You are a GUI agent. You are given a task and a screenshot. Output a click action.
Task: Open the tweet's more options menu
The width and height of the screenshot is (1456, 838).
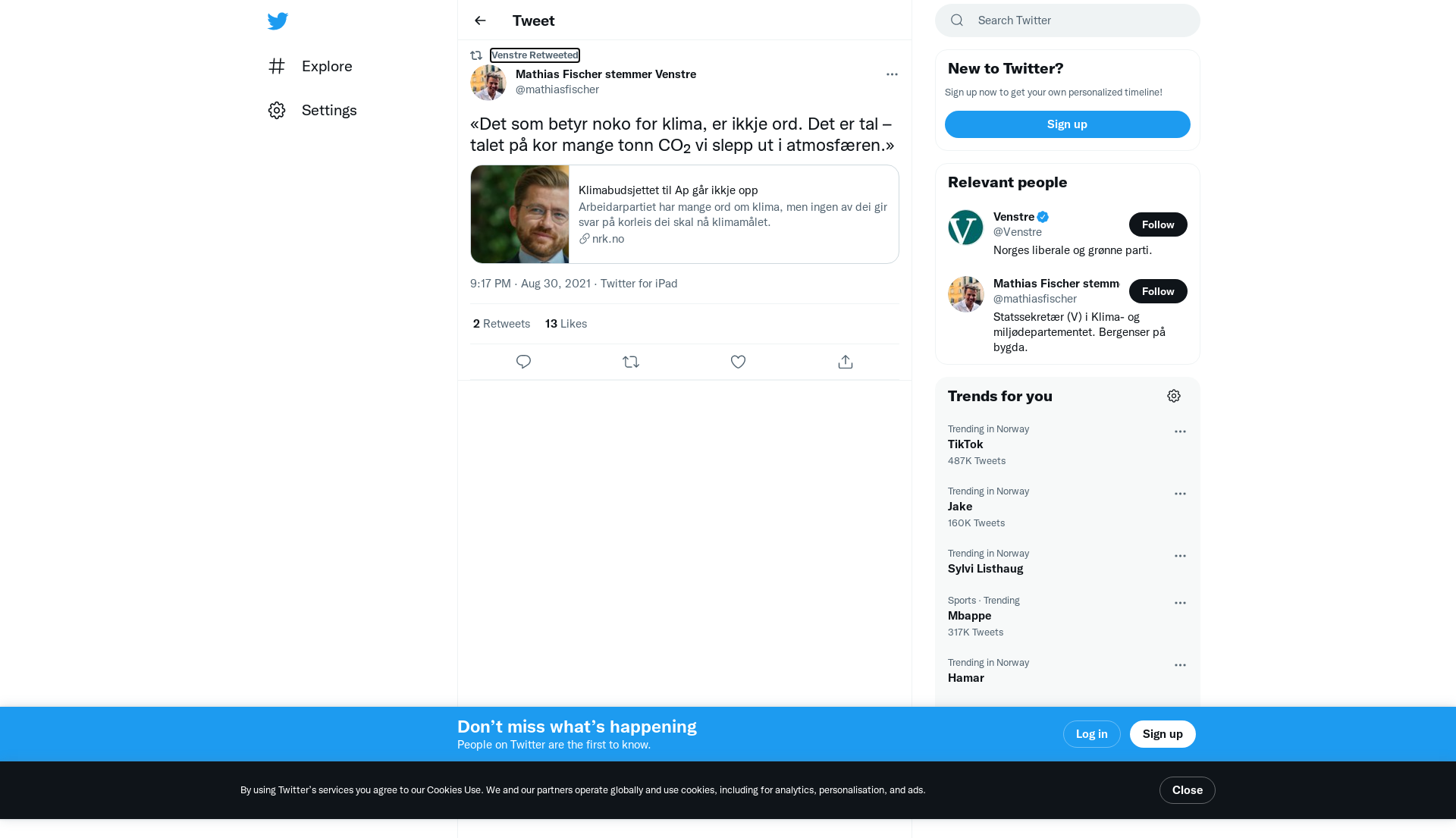[x=892, y=74]
